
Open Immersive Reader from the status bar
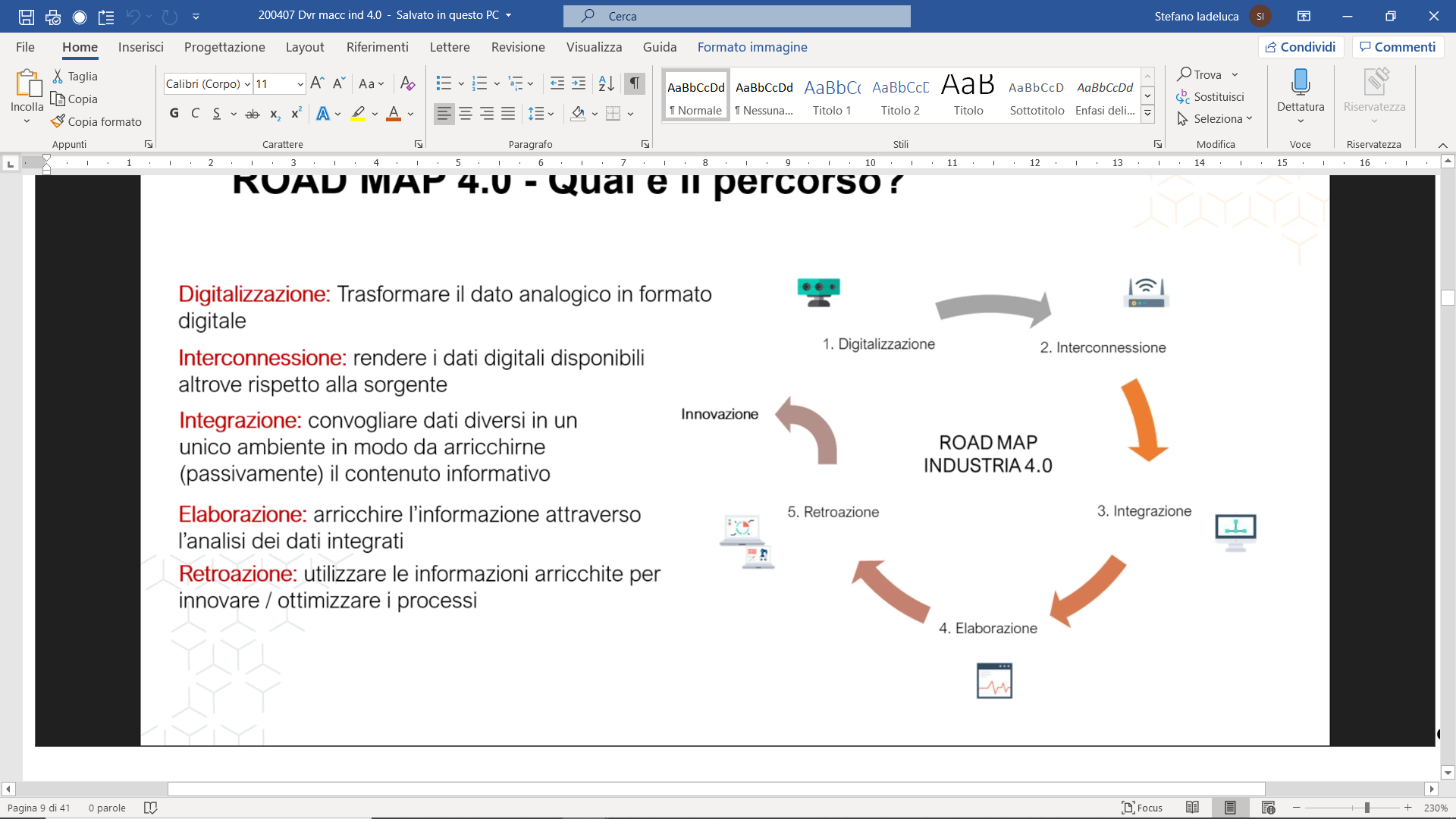tap(1192, 808)
